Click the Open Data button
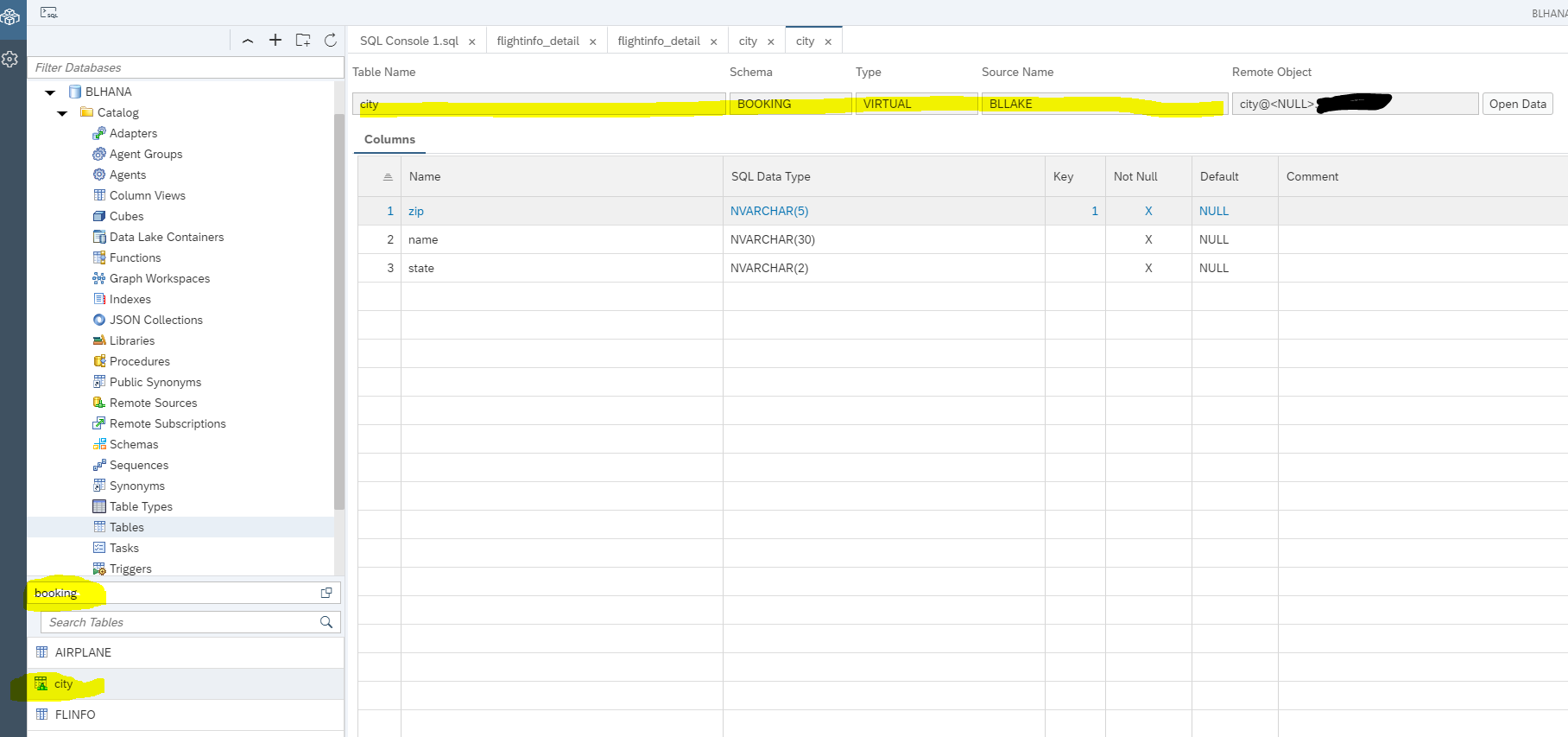Screen dimensions: 1568x737 coord(1517,104)
